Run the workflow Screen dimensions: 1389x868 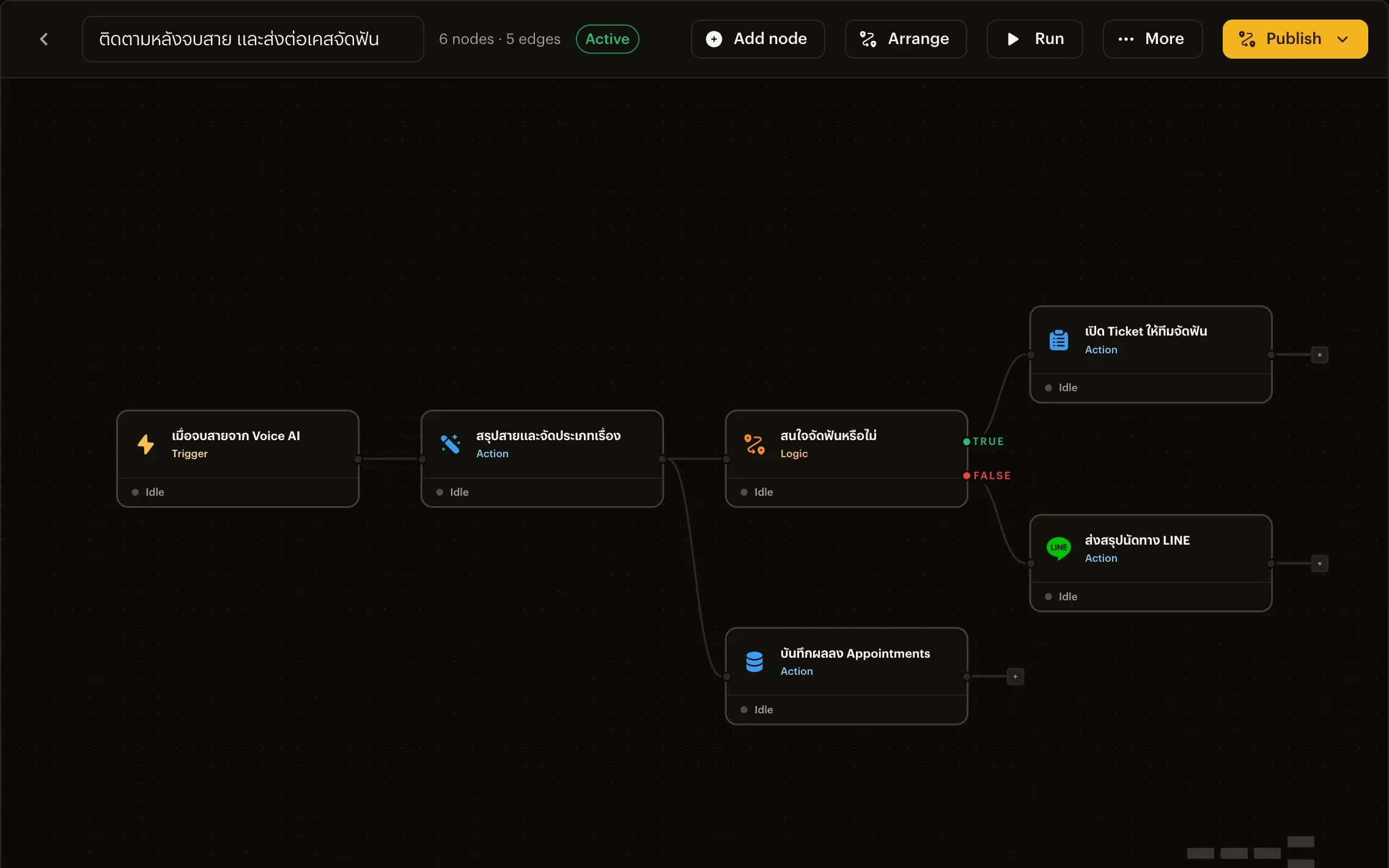pyautogui.click(x=1034, y=39)
